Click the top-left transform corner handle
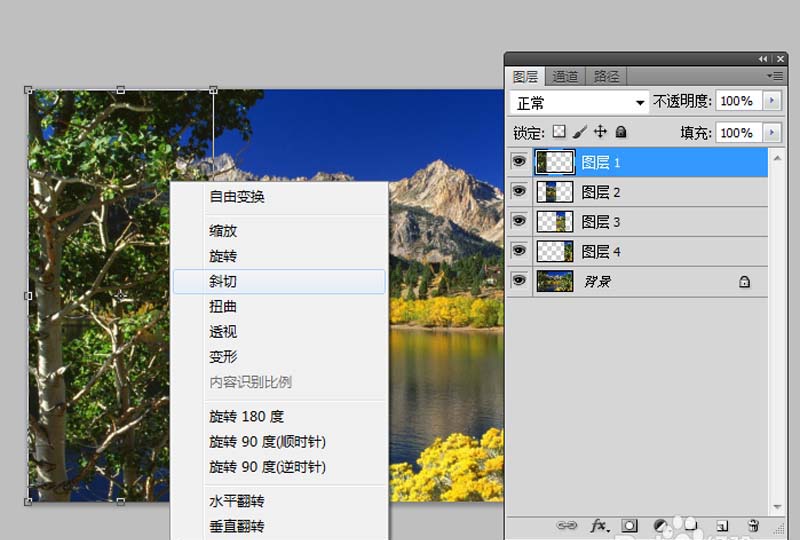The width and height of the screenshot is (800, 540). click(28, 90)
